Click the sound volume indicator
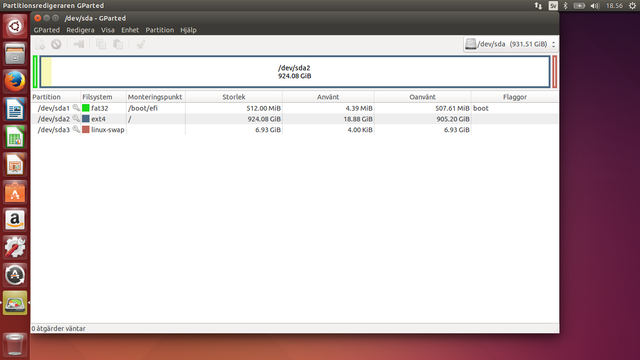 (x=595, y=5)
